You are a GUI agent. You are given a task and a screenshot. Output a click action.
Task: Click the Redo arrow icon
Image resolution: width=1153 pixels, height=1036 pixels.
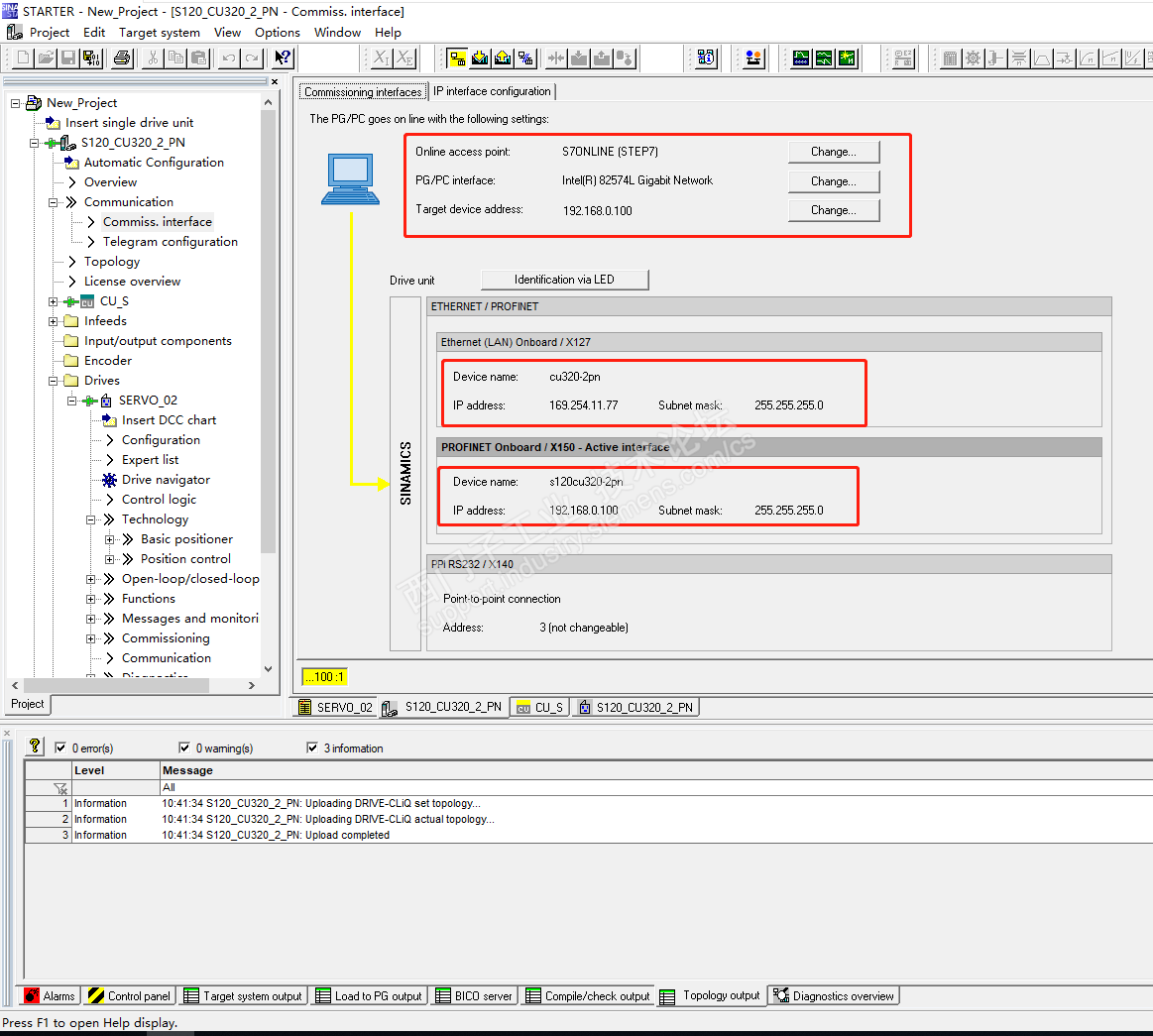click(x=252, y=58)
